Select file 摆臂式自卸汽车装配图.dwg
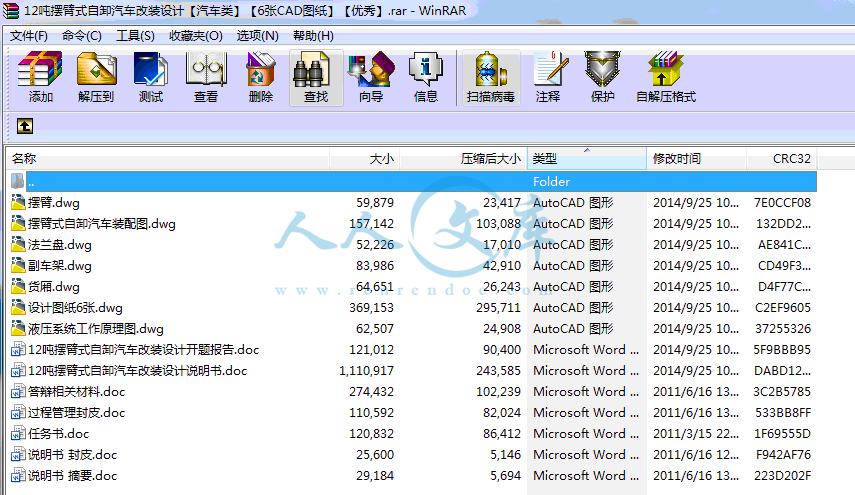This screenshot has height=495, width=855. pos(101,224)
